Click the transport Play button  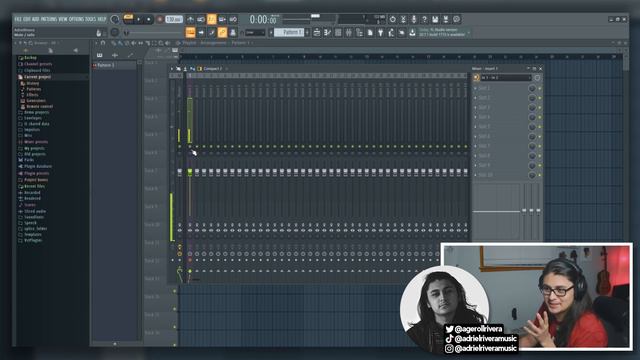click(x=139, y=19)
